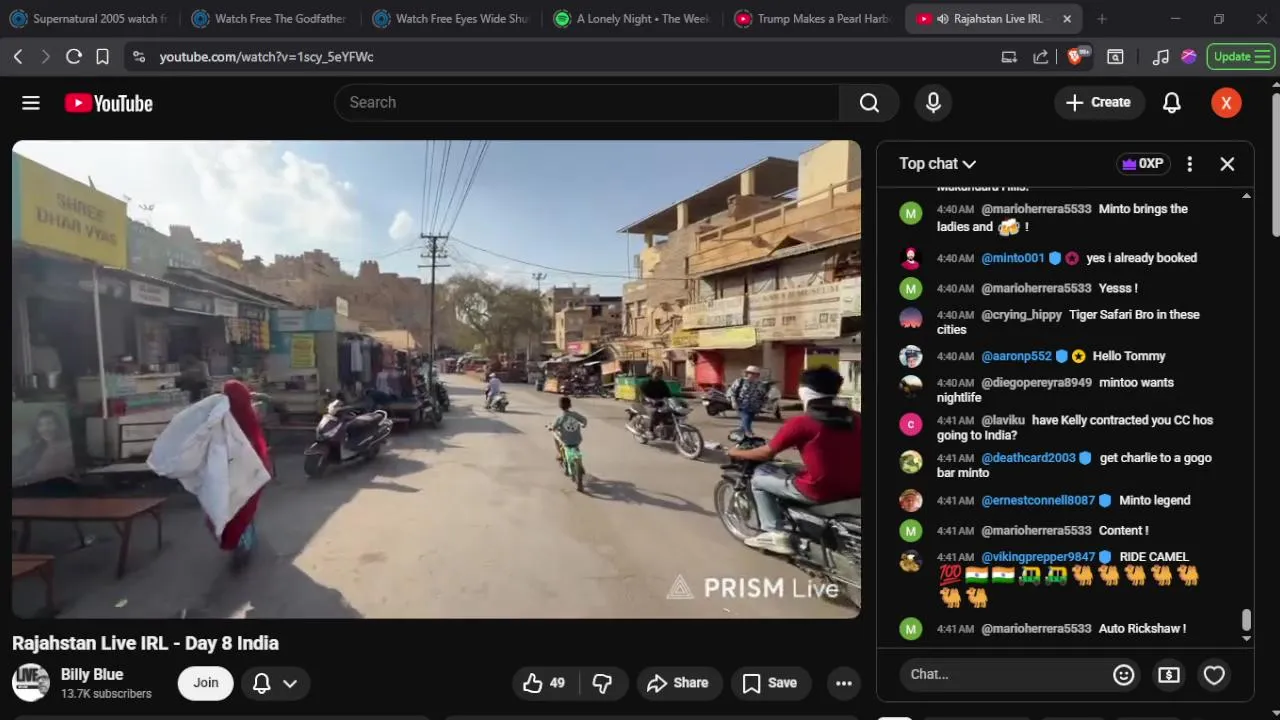Click the Join membership button
Viewport: 1280px width, 720px height.
coord(206,683)
